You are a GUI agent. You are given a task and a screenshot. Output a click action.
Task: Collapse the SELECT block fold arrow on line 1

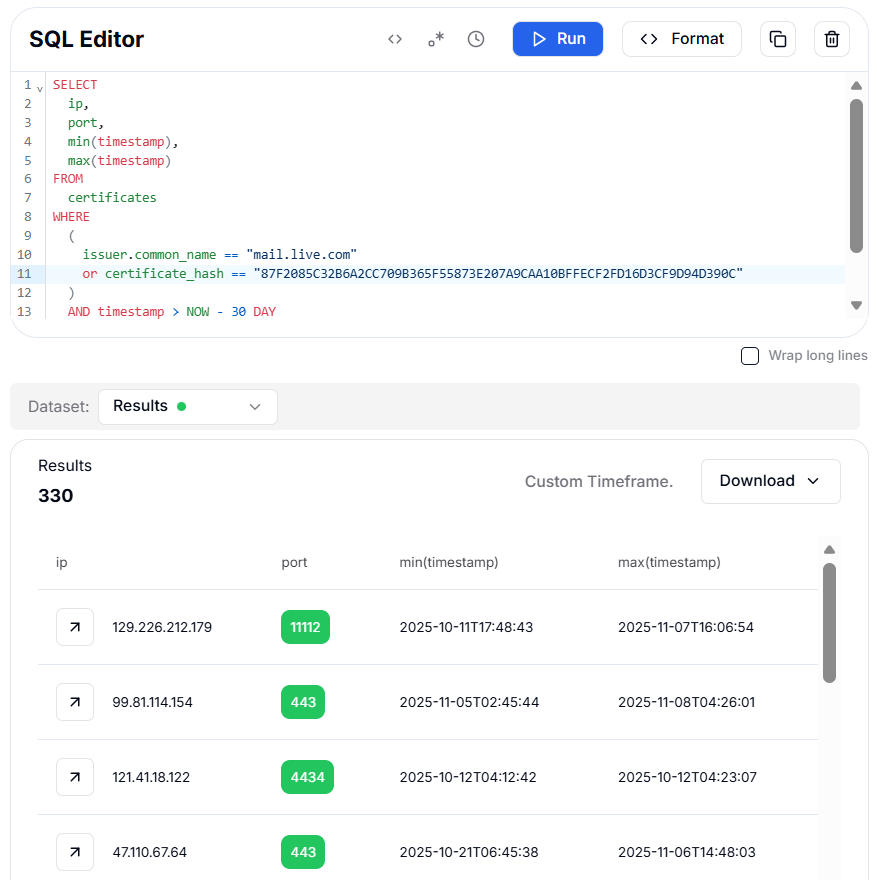pyautogui.click(x=40, y=88)
